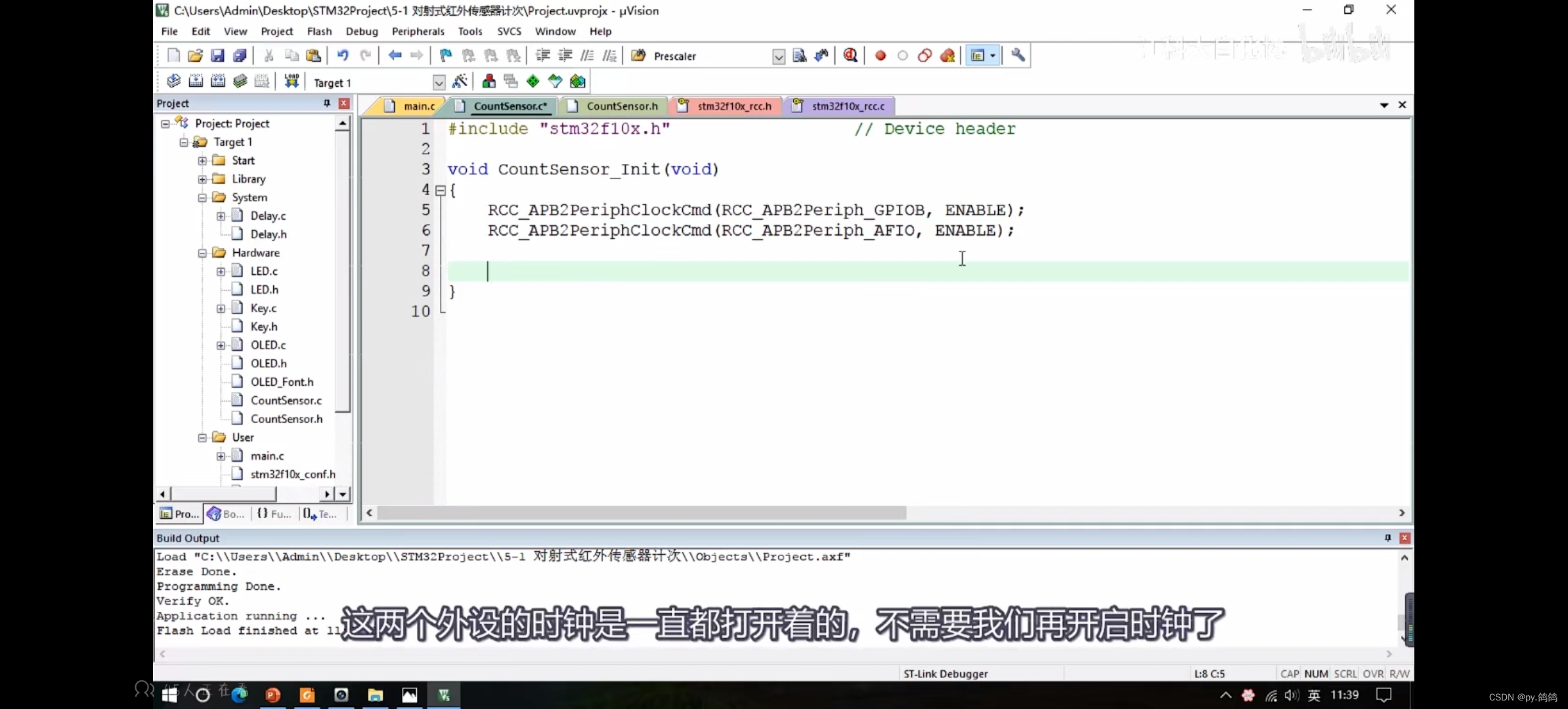1568x709 pixels.
Task: Create a new file via toolbar icon
Action: [173, 56]
